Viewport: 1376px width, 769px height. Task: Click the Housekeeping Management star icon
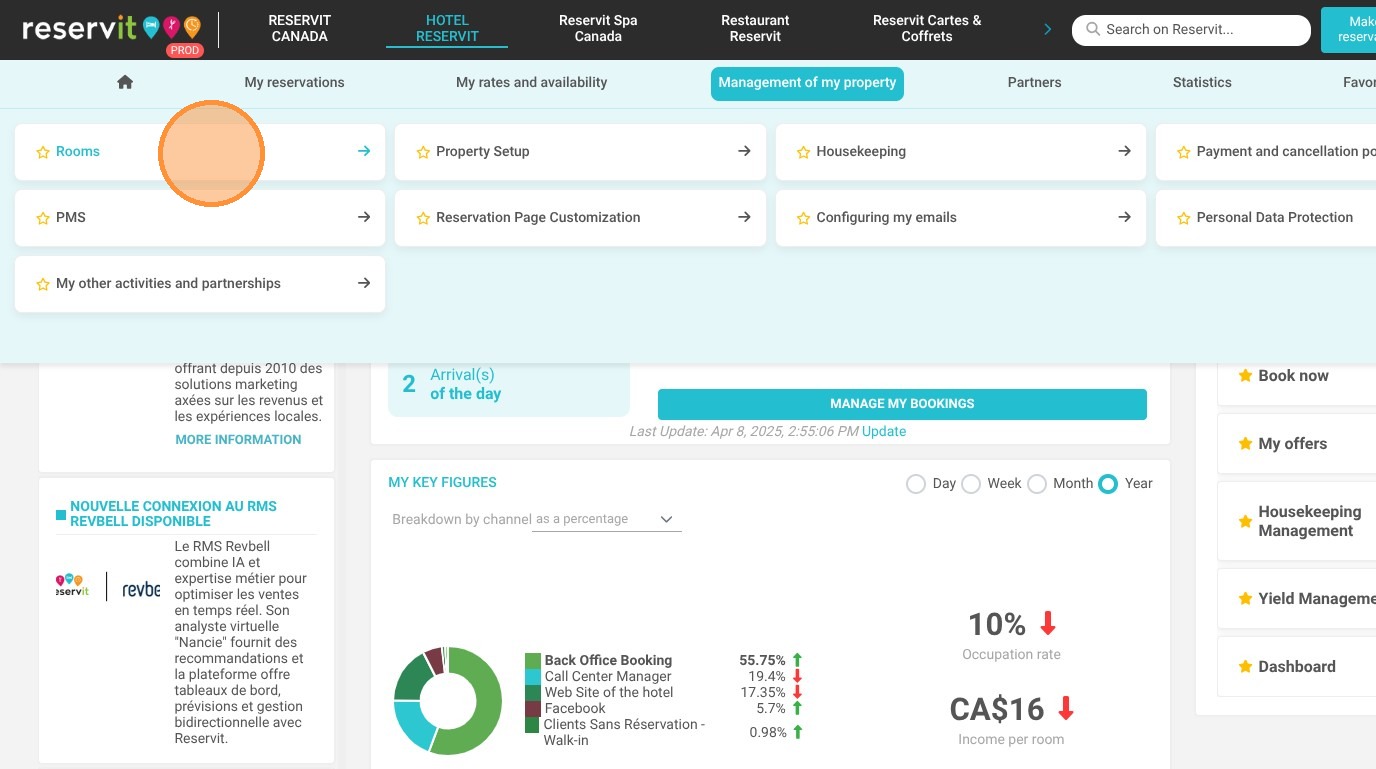1245,521
